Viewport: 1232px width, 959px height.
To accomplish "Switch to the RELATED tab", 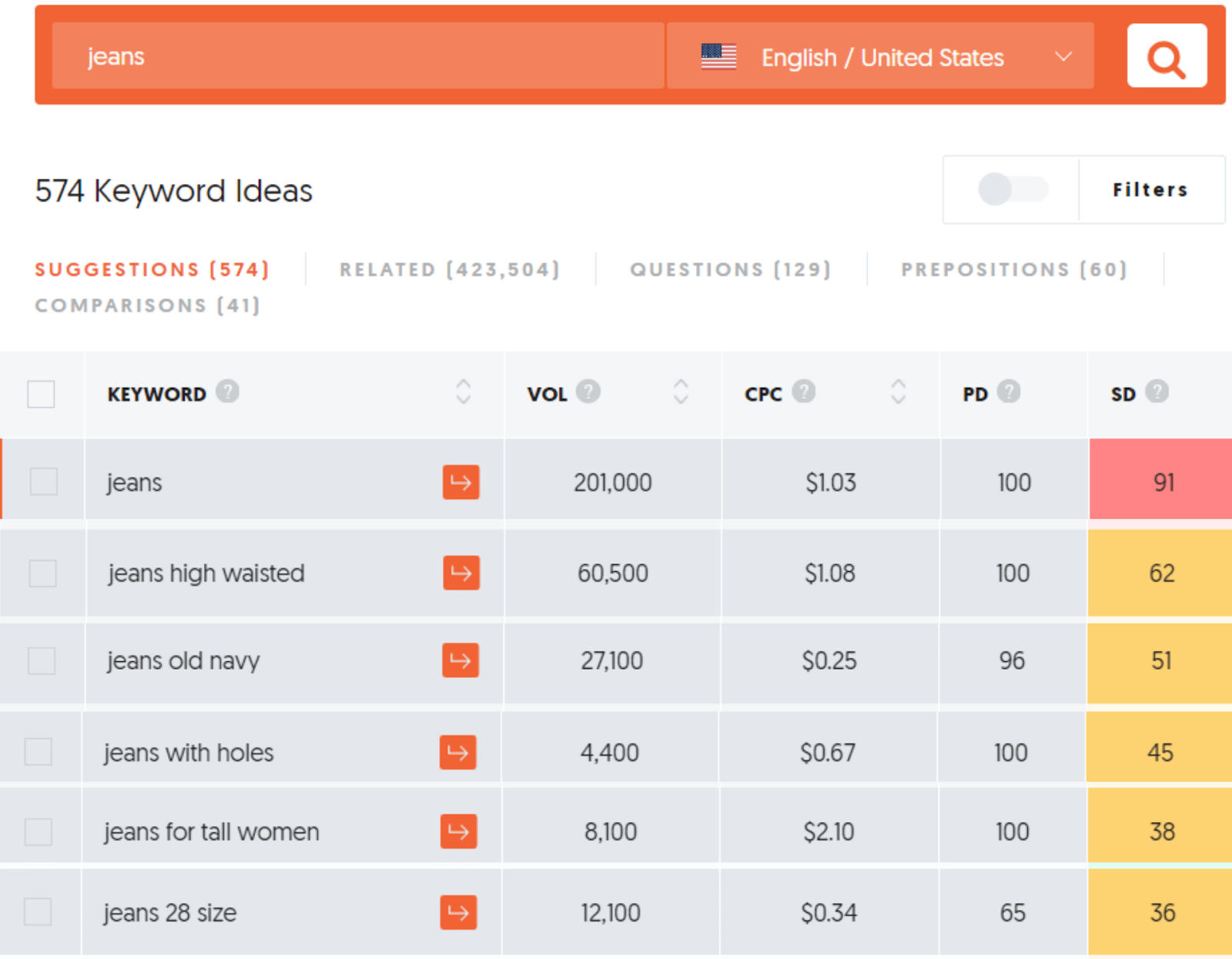I will 450,269.
